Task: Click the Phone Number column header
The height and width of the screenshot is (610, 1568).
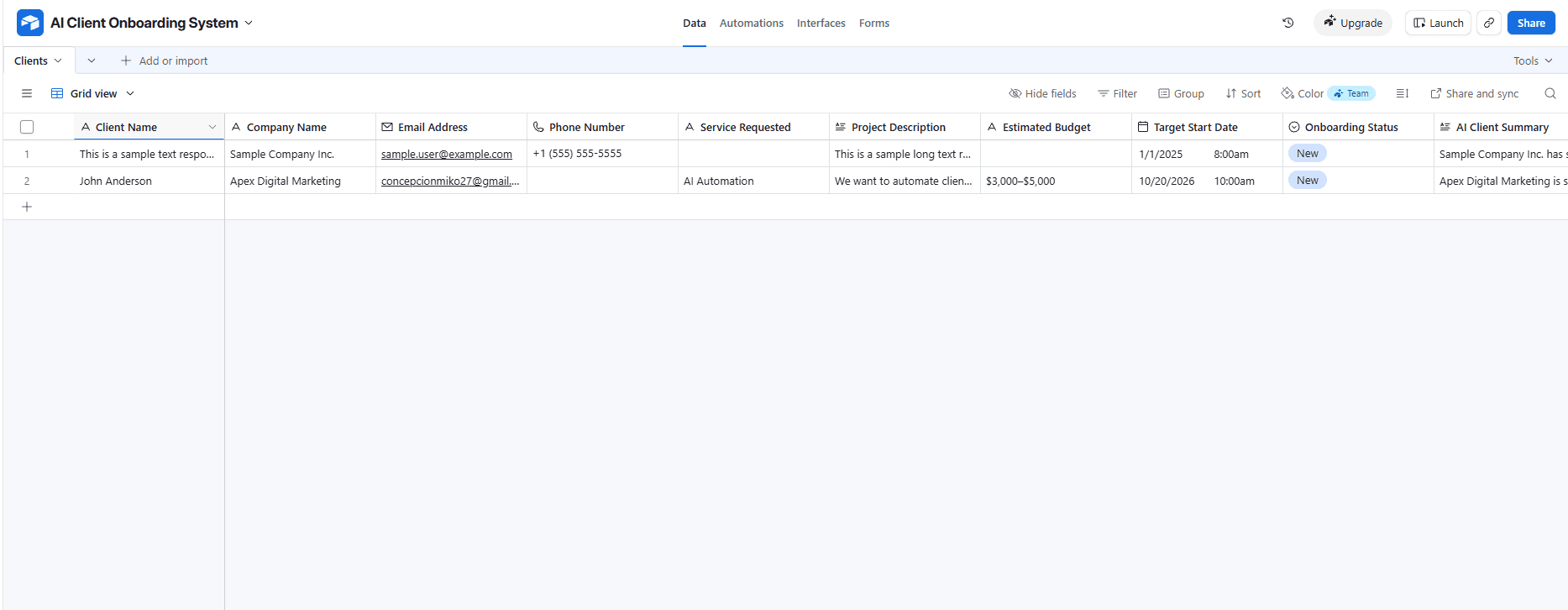Action: [602, 127]
